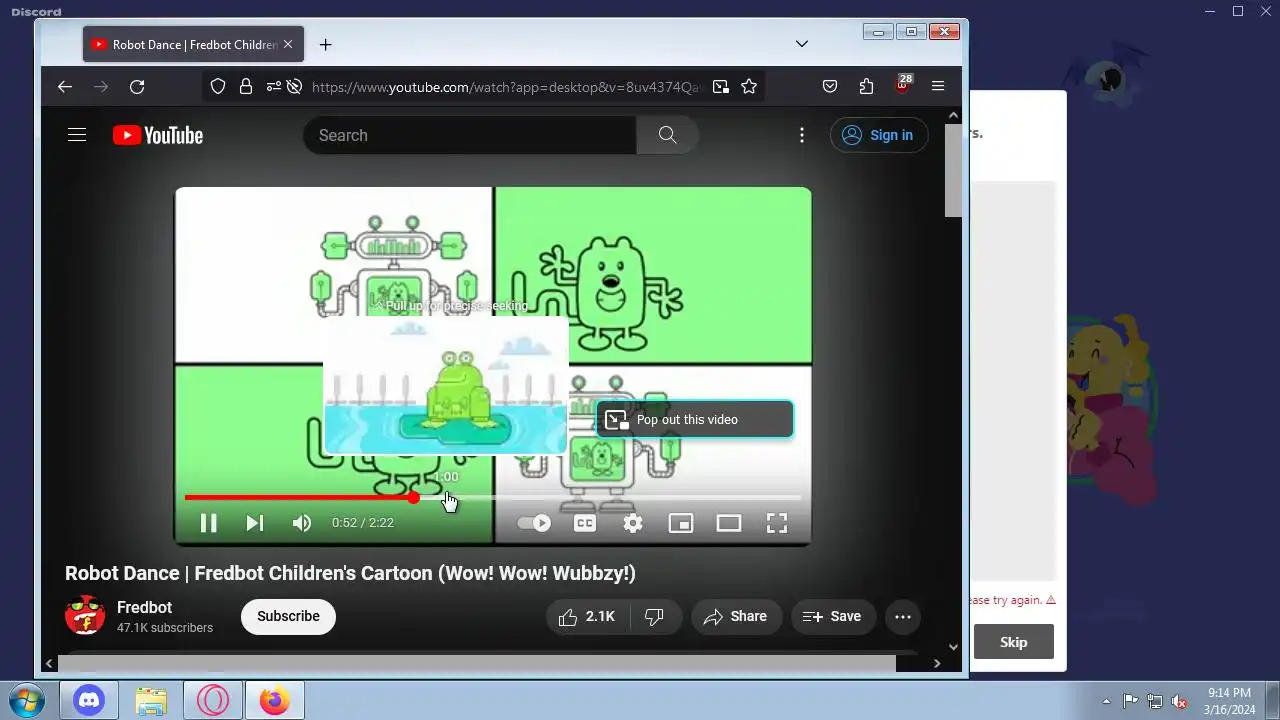Open the Pocket save icon
This screenshot has height=720, width=1280.
(830, 87)
